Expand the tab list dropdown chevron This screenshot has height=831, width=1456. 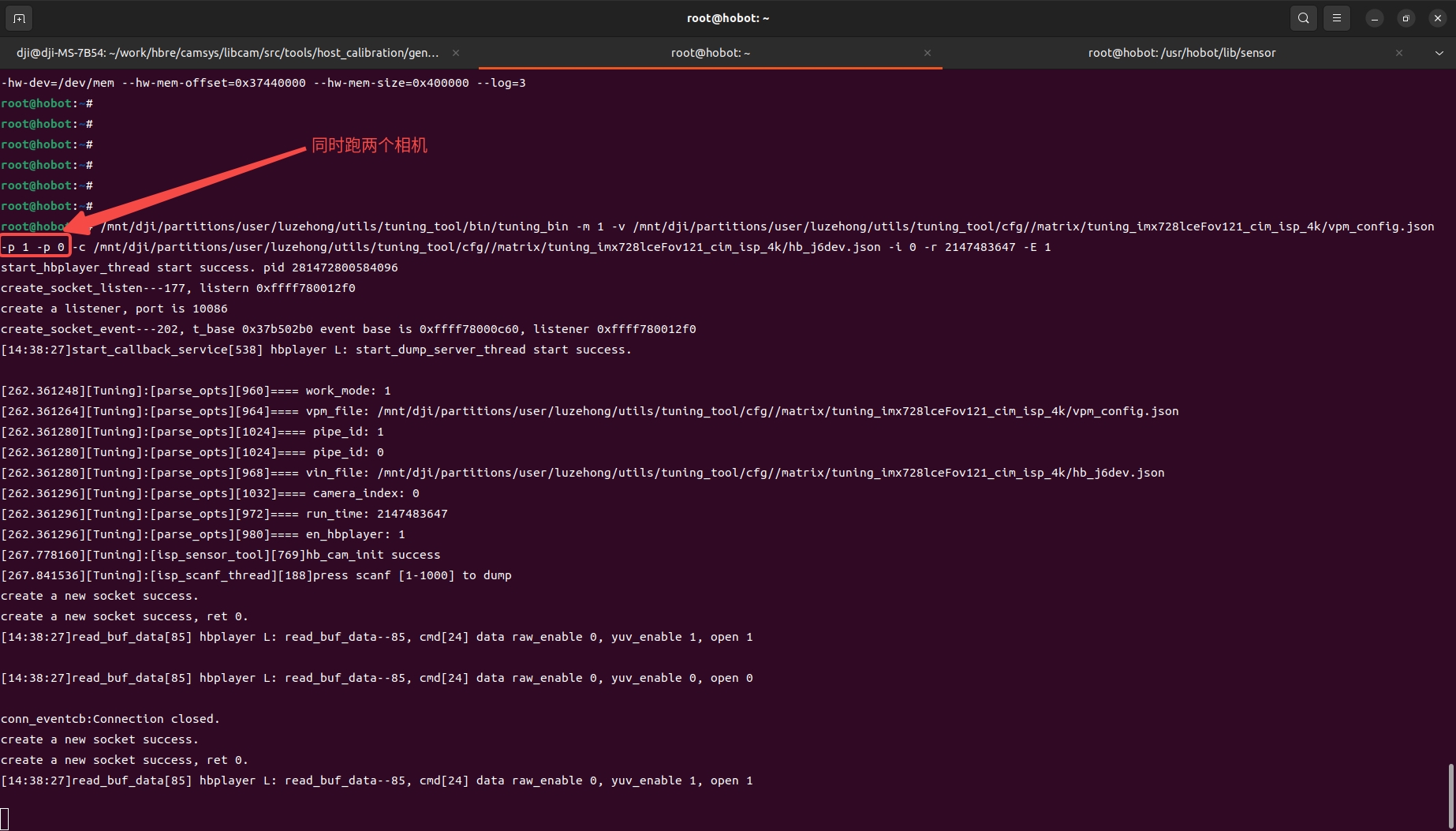(x=1439, y=53)
